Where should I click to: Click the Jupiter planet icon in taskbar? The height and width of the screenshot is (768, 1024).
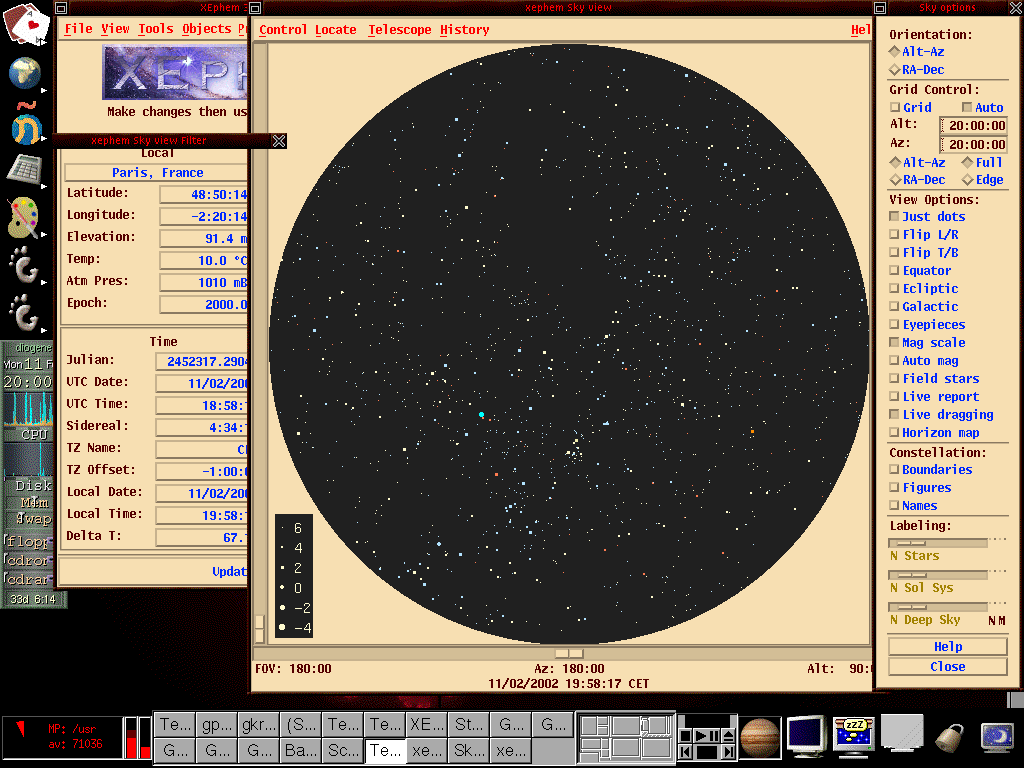point(759,738)
